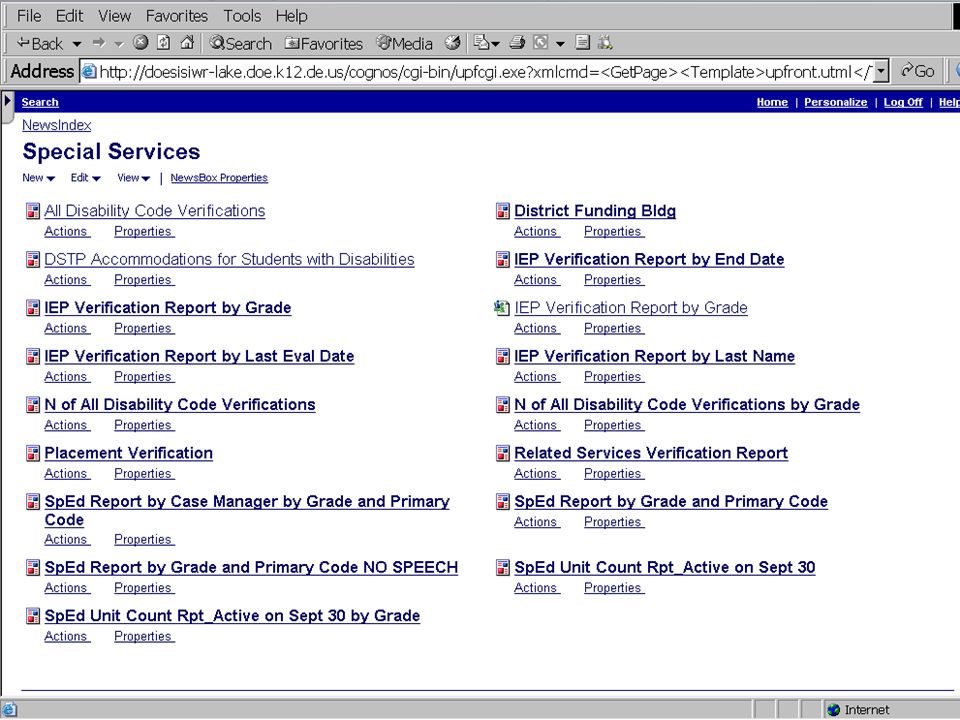
Task: Click the icon beside IEP Verification Report by Last Name
Action: [x=503, y=356]
